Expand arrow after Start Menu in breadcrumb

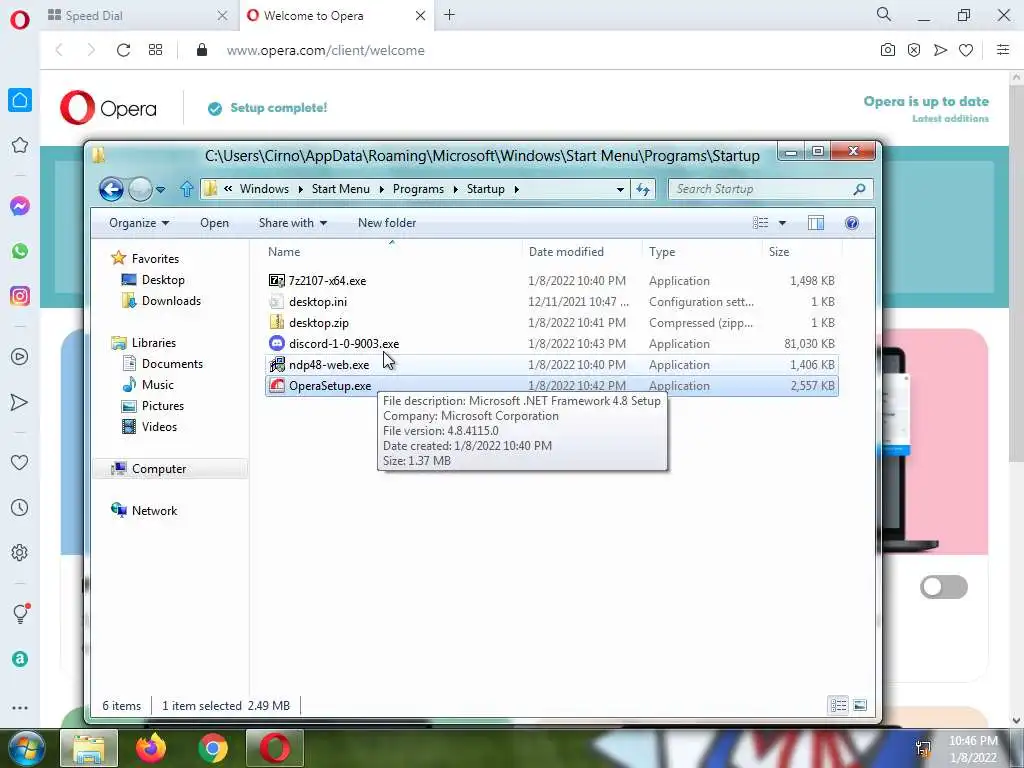[x=381, y=189]
